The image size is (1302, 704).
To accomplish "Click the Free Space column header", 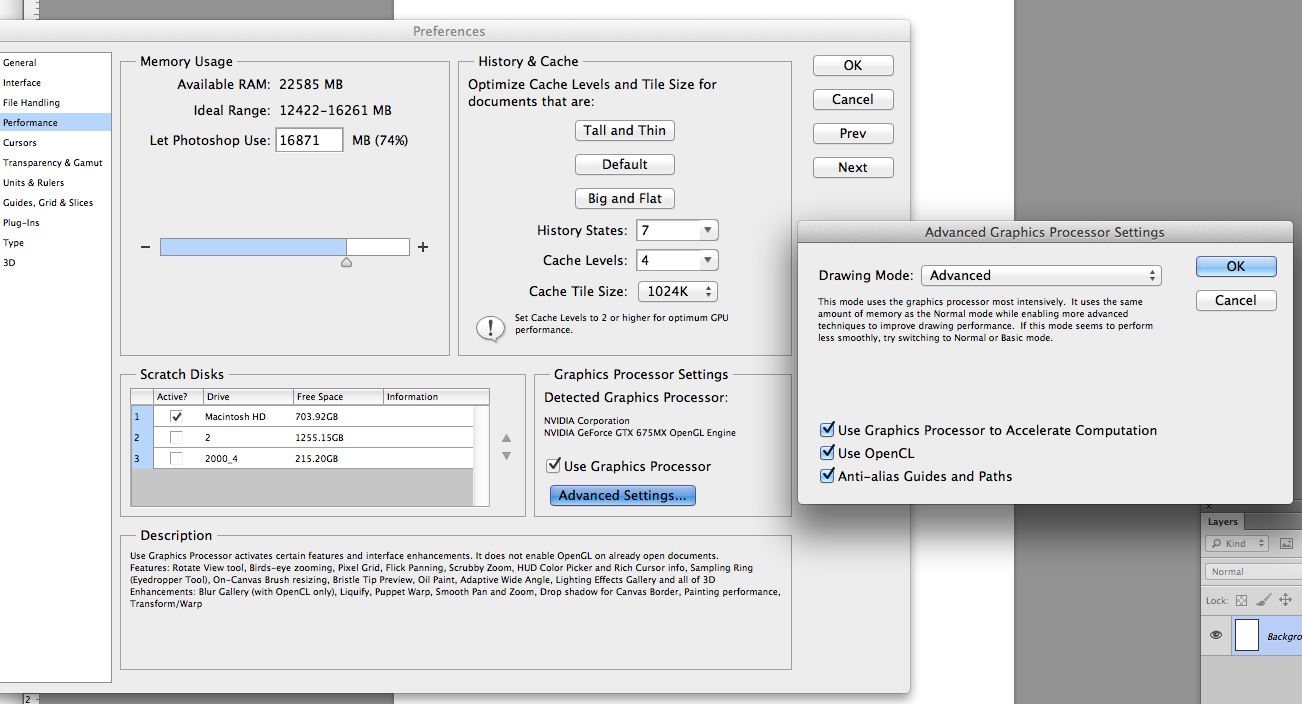I will pyautogui.click(x=338, y=397).
